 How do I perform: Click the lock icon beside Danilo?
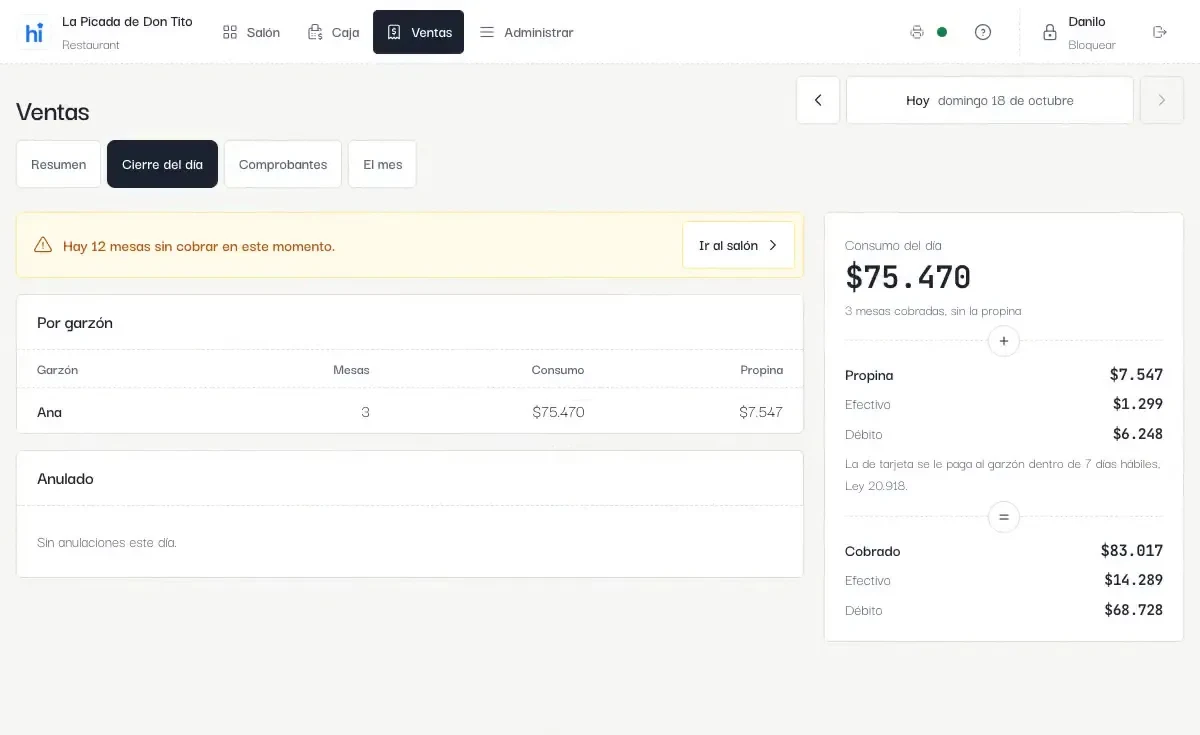click(1050, 32)
